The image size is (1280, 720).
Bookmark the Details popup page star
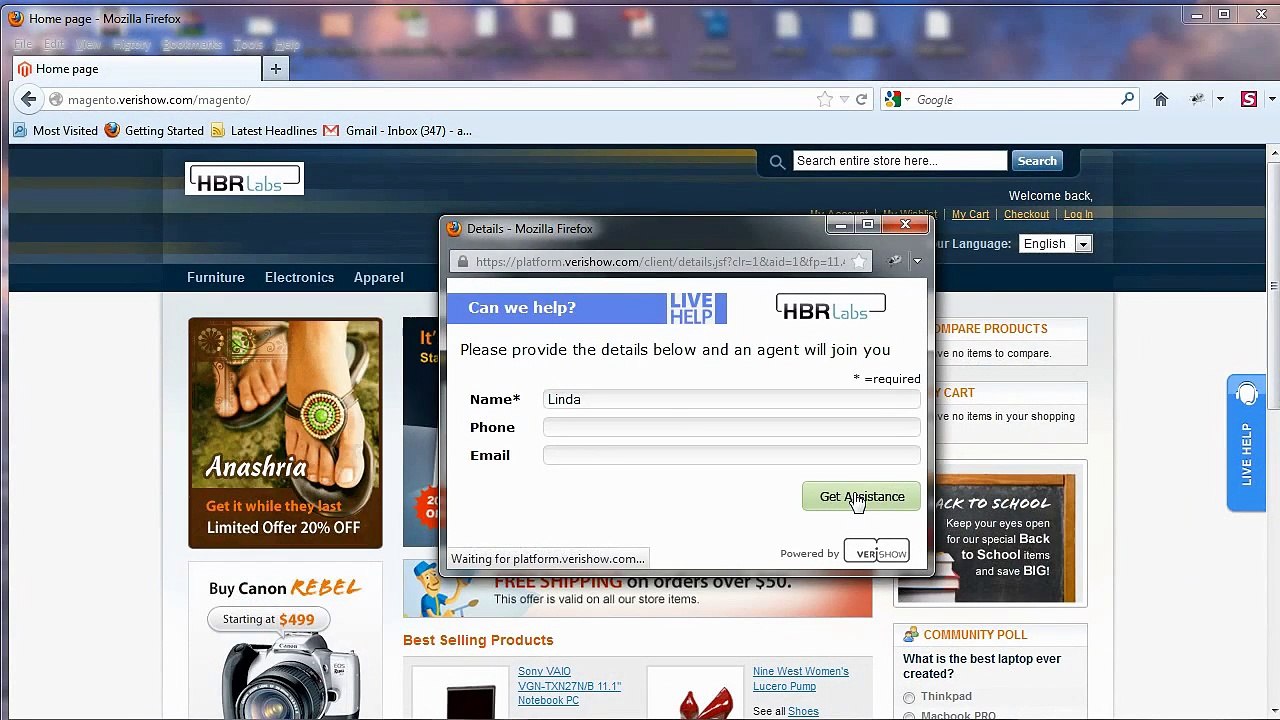tap(859, 261)
